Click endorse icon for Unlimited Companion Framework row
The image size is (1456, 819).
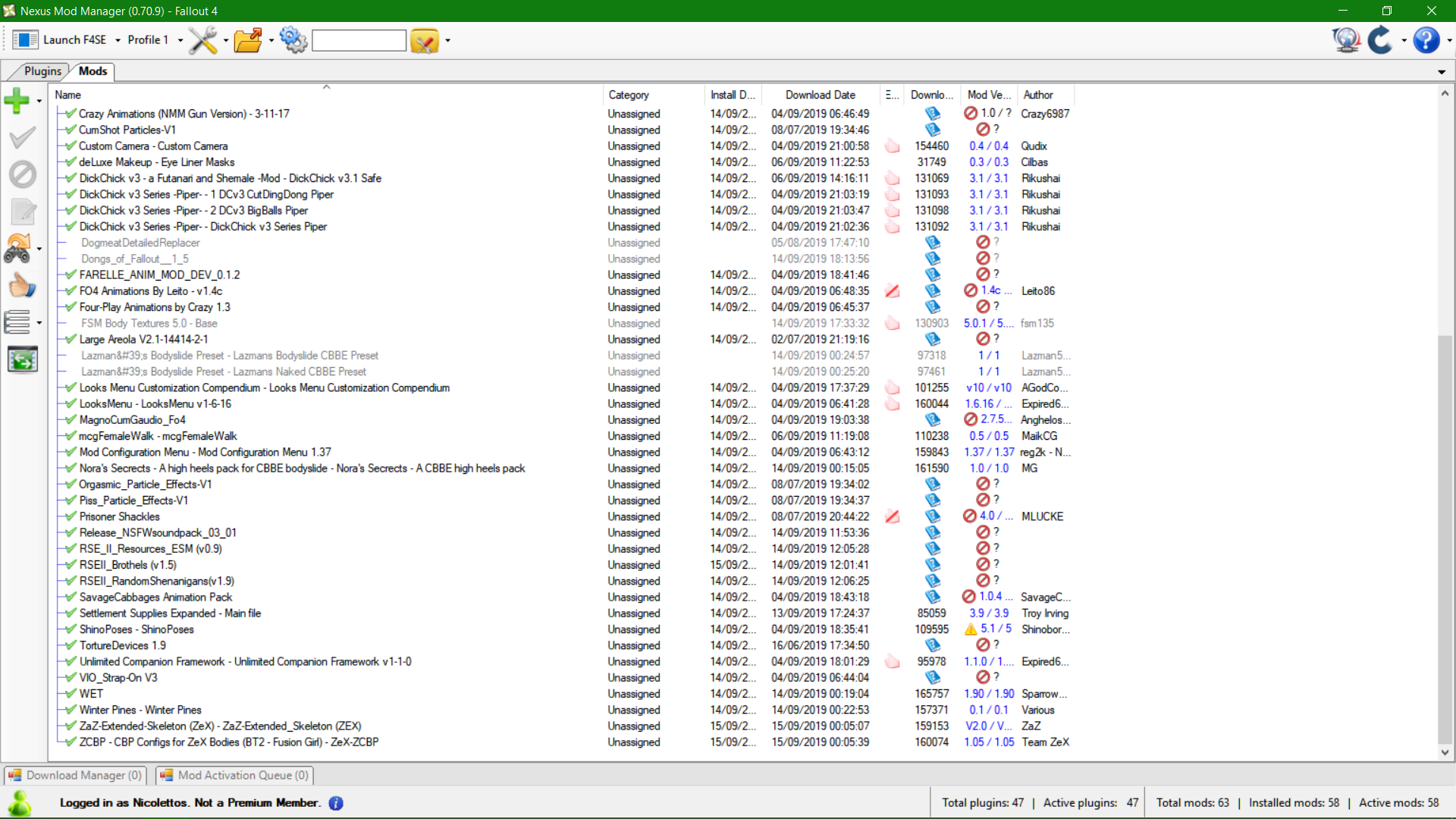pos(893,662)
